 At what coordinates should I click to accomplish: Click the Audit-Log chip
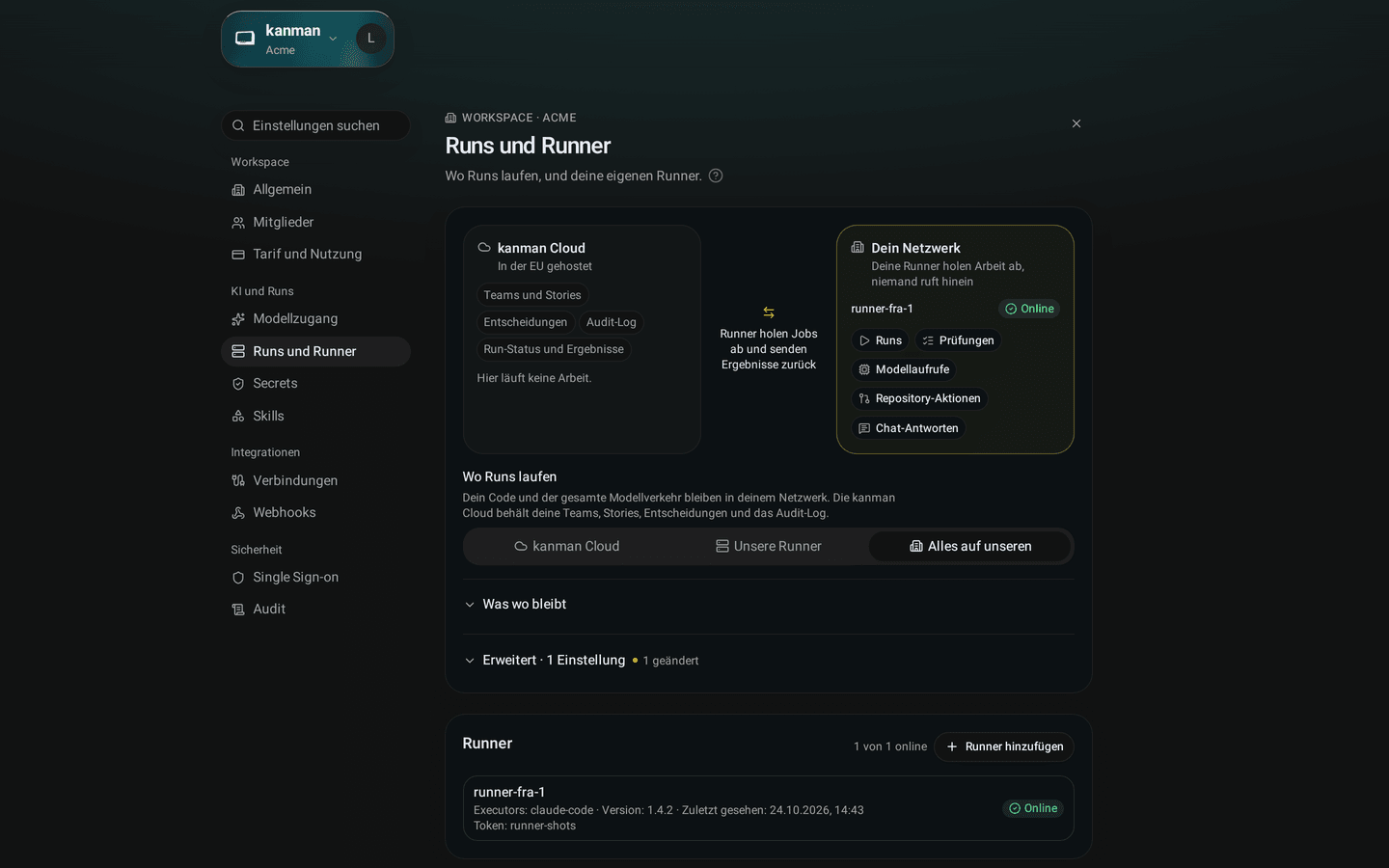point(612,322)
